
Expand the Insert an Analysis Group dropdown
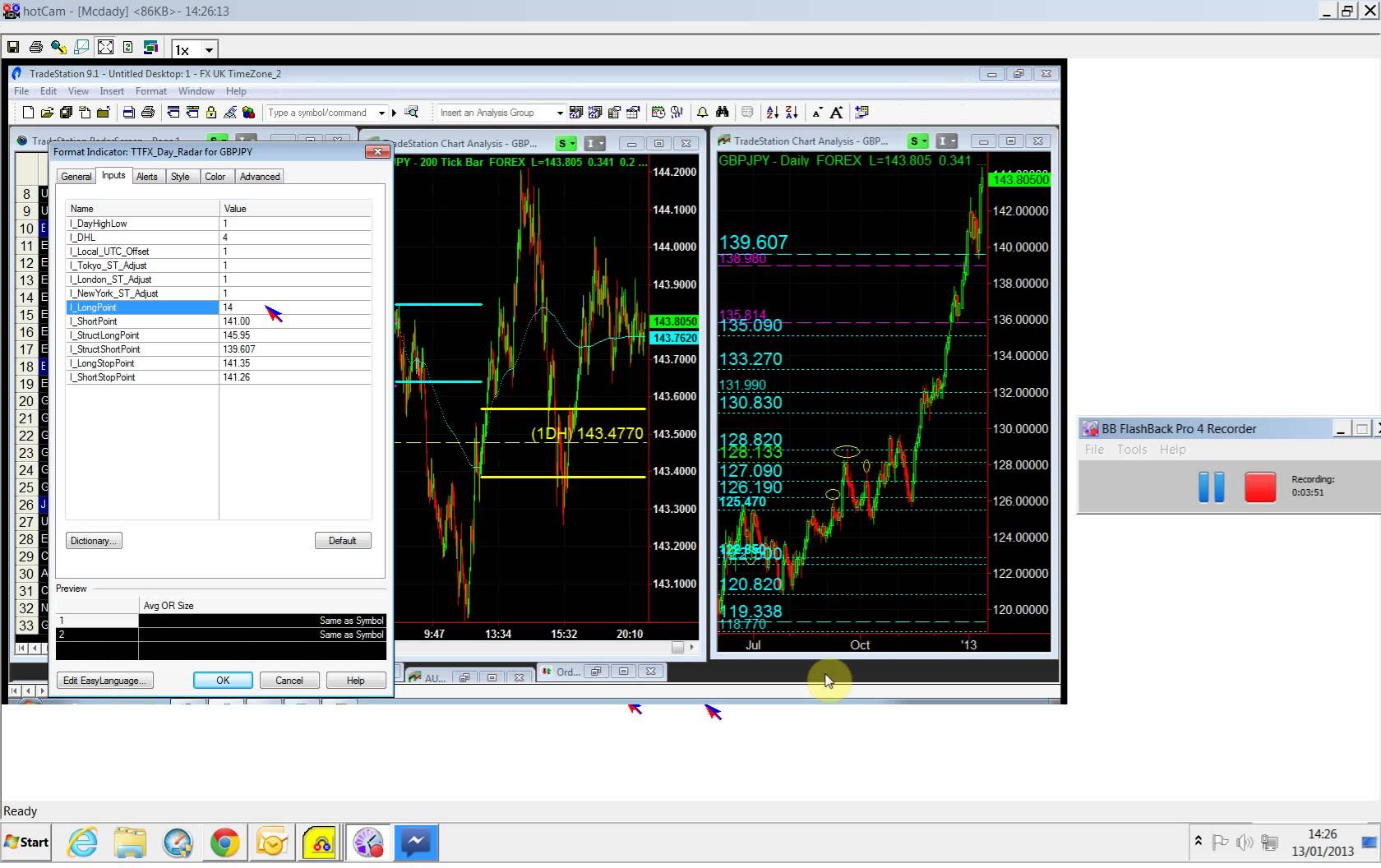[560, 113]
